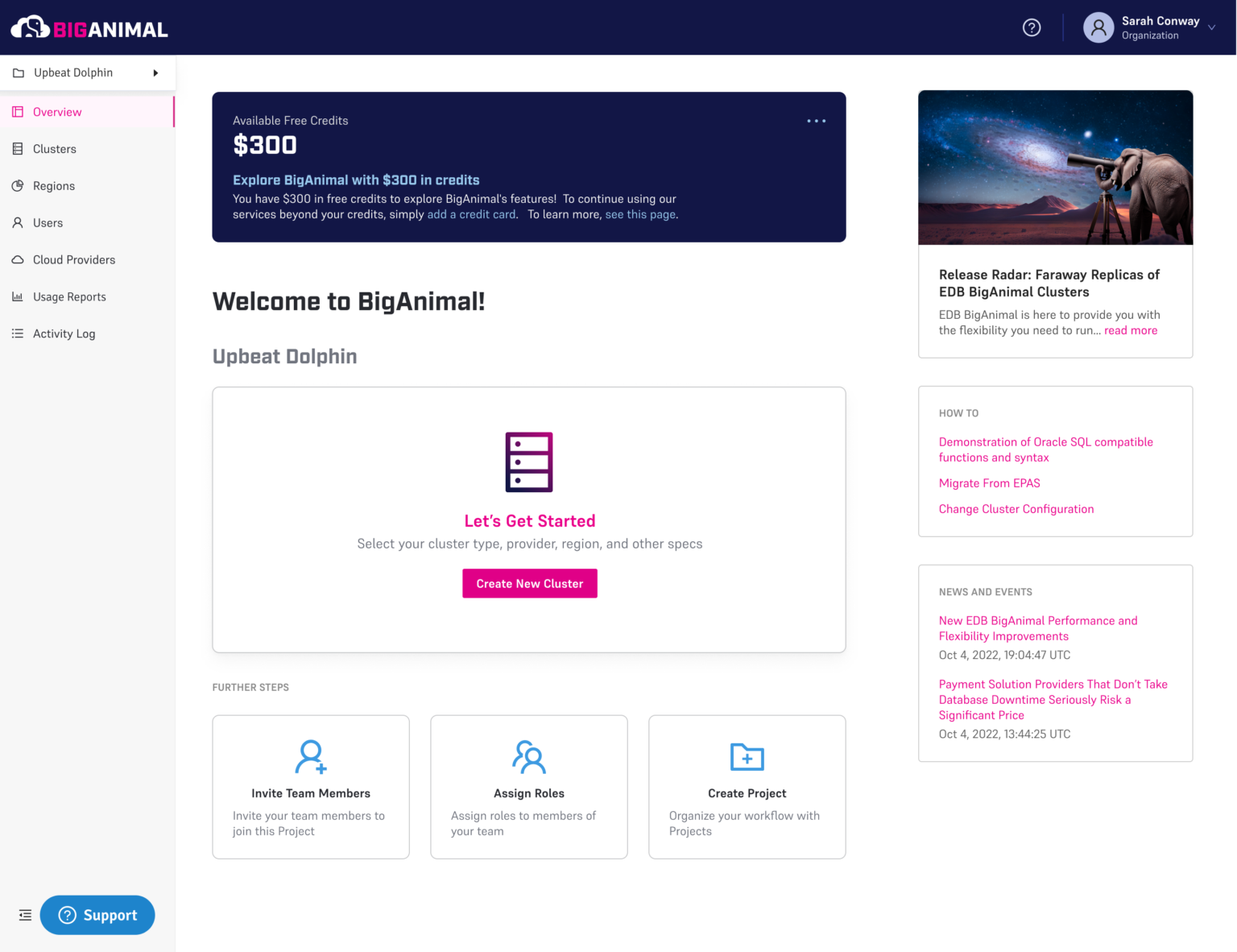
Task: Click the Support button
Action: tap(97, 915)
